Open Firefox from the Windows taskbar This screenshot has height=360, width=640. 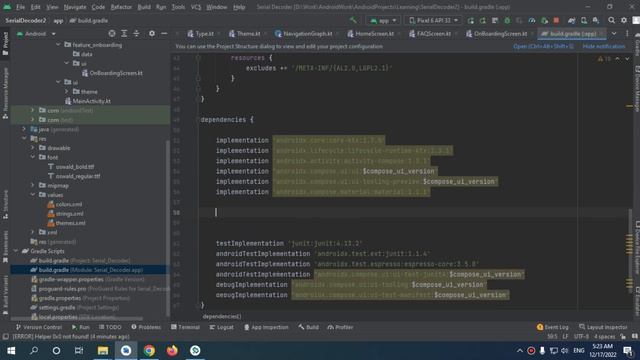tap(172, 351)
